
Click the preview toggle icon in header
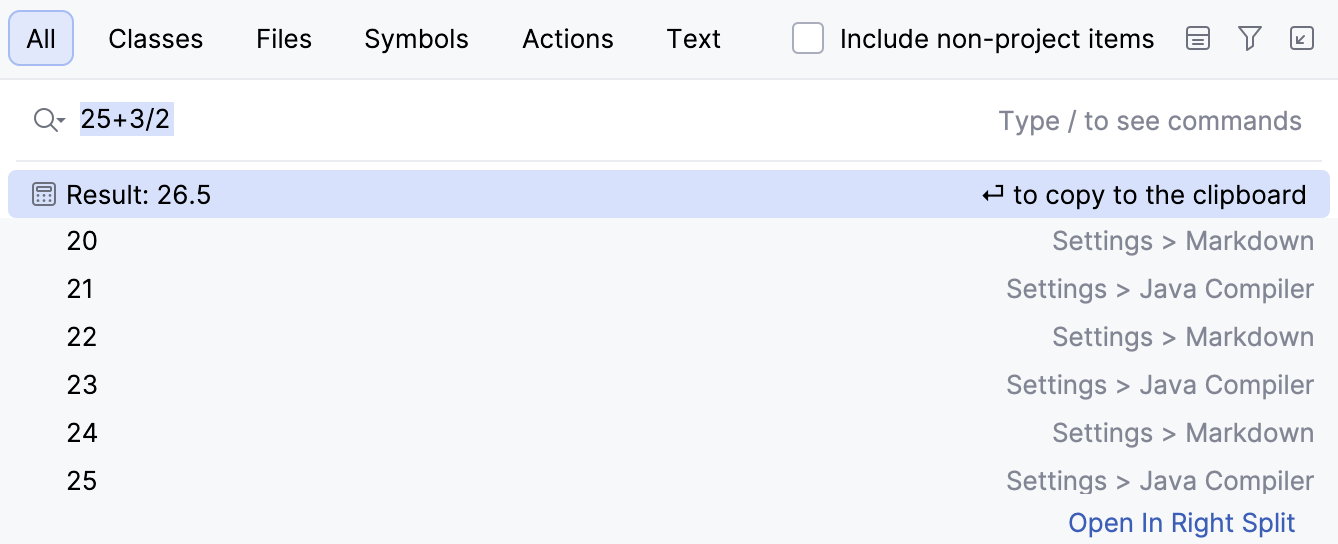(x=1197, y=39)
